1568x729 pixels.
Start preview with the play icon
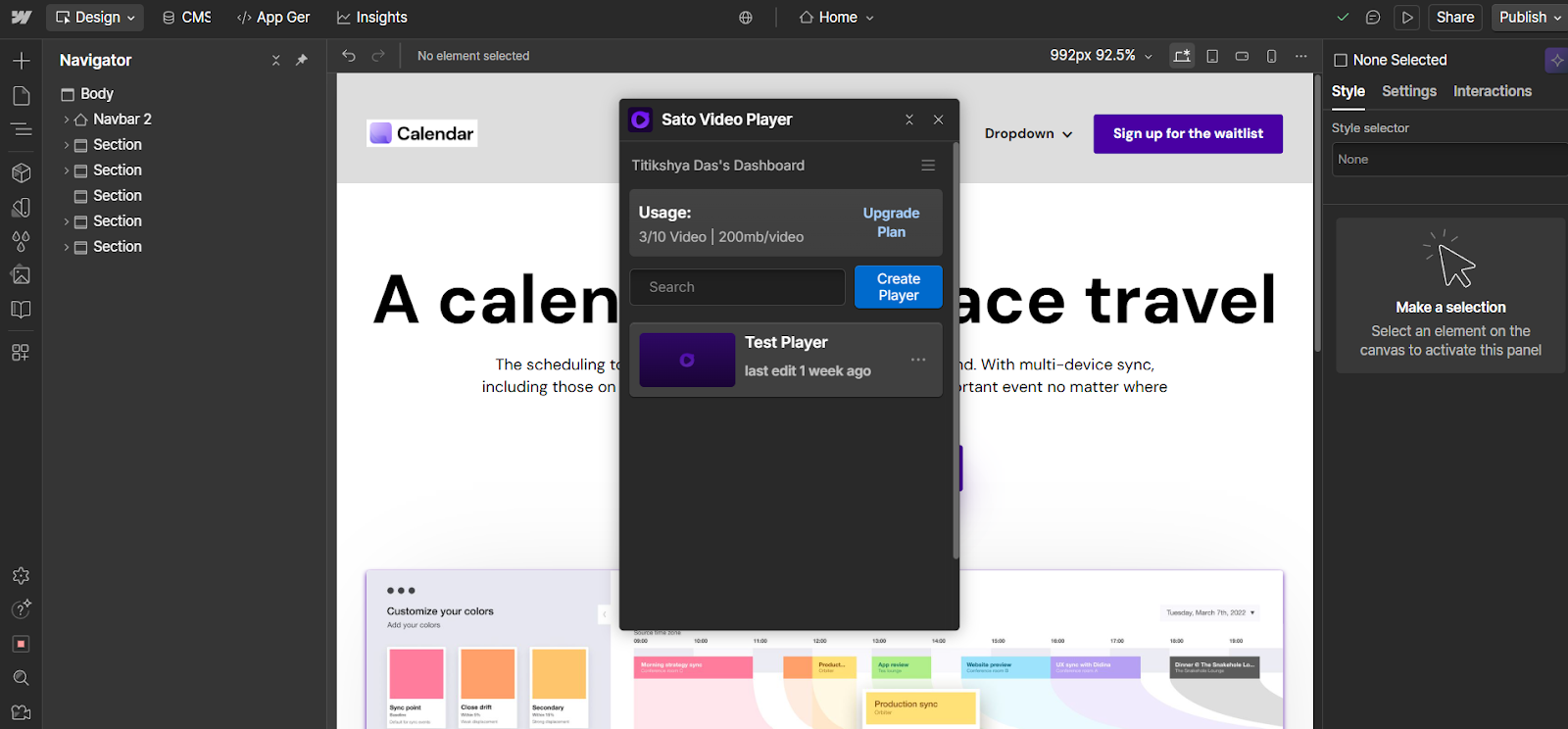coord(1407,18)
